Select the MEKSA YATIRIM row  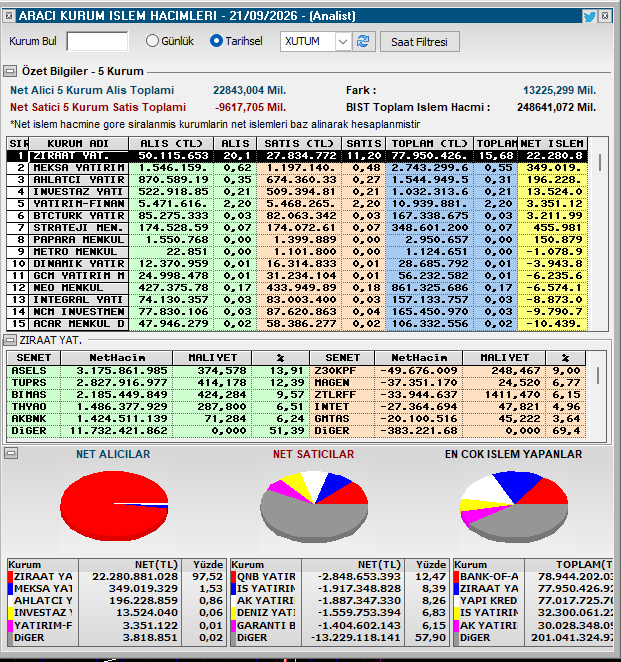[x=297, y=168]
